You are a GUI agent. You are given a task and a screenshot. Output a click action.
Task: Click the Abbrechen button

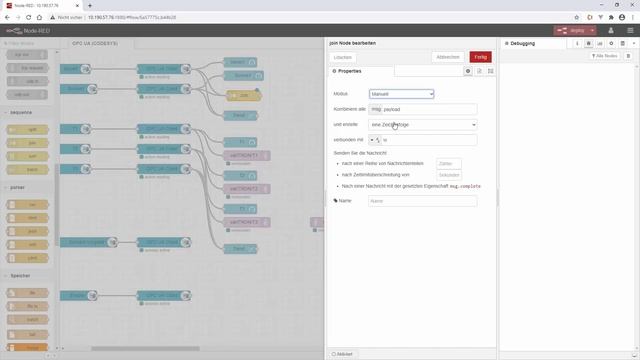pyautogui.click(x=448, y=57)
